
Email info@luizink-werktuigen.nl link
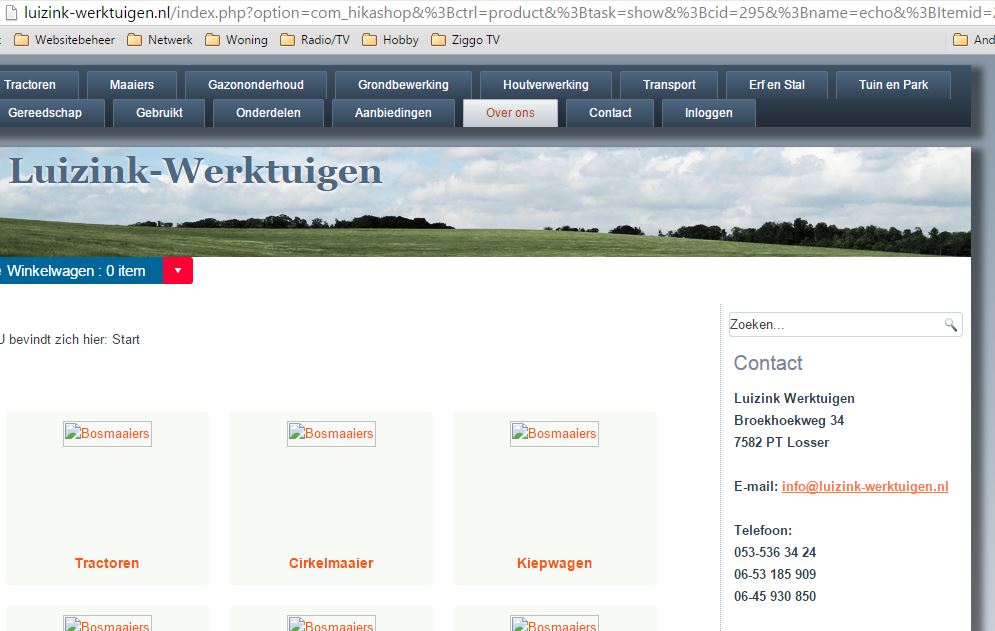(x=865, y=487)
